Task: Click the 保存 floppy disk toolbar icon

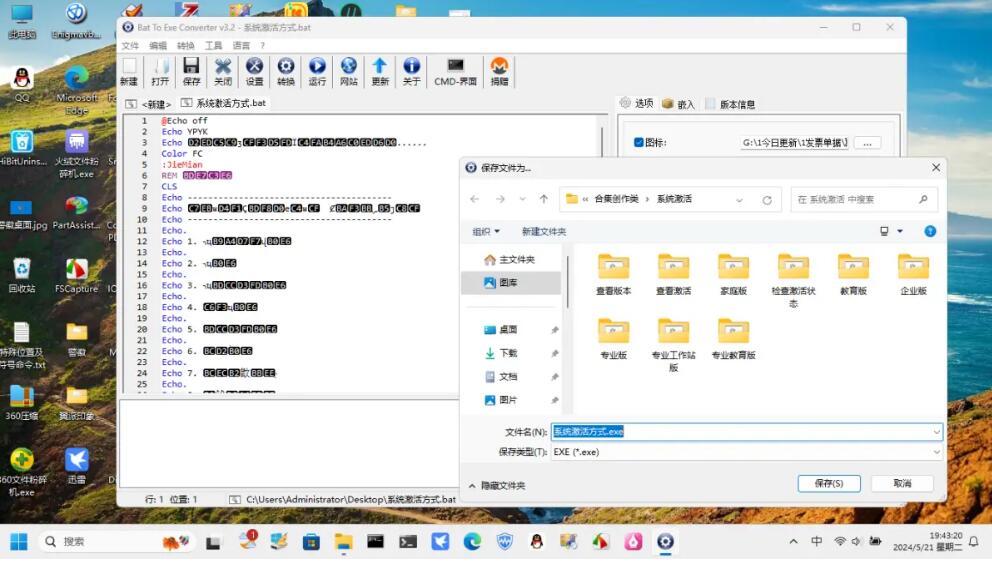Action: (191, 71)
